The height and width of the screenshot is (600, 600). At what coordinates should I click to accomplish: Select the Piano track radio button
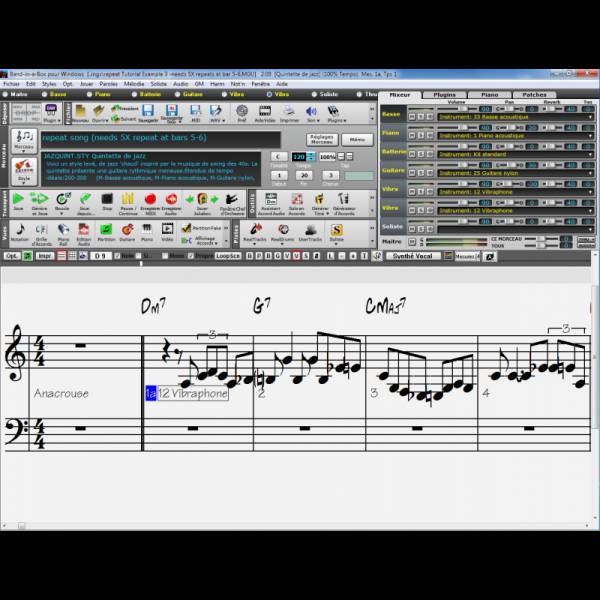90,94
